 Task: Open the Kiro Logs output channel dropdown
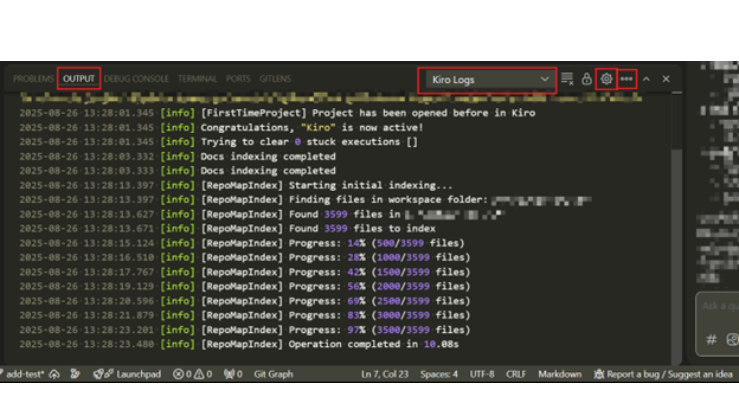point(487,79)
